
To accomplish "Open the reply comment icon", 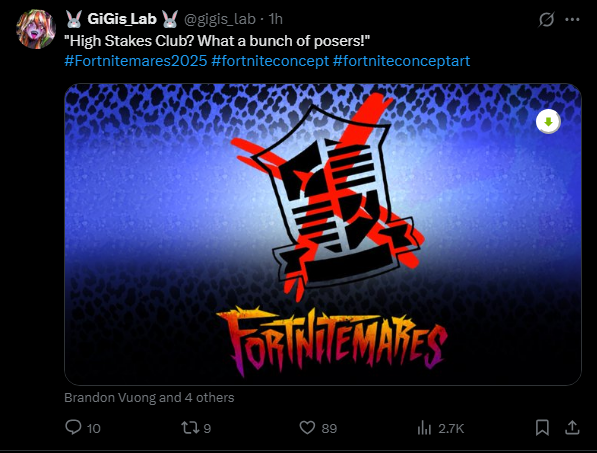I will click(73, 427).
